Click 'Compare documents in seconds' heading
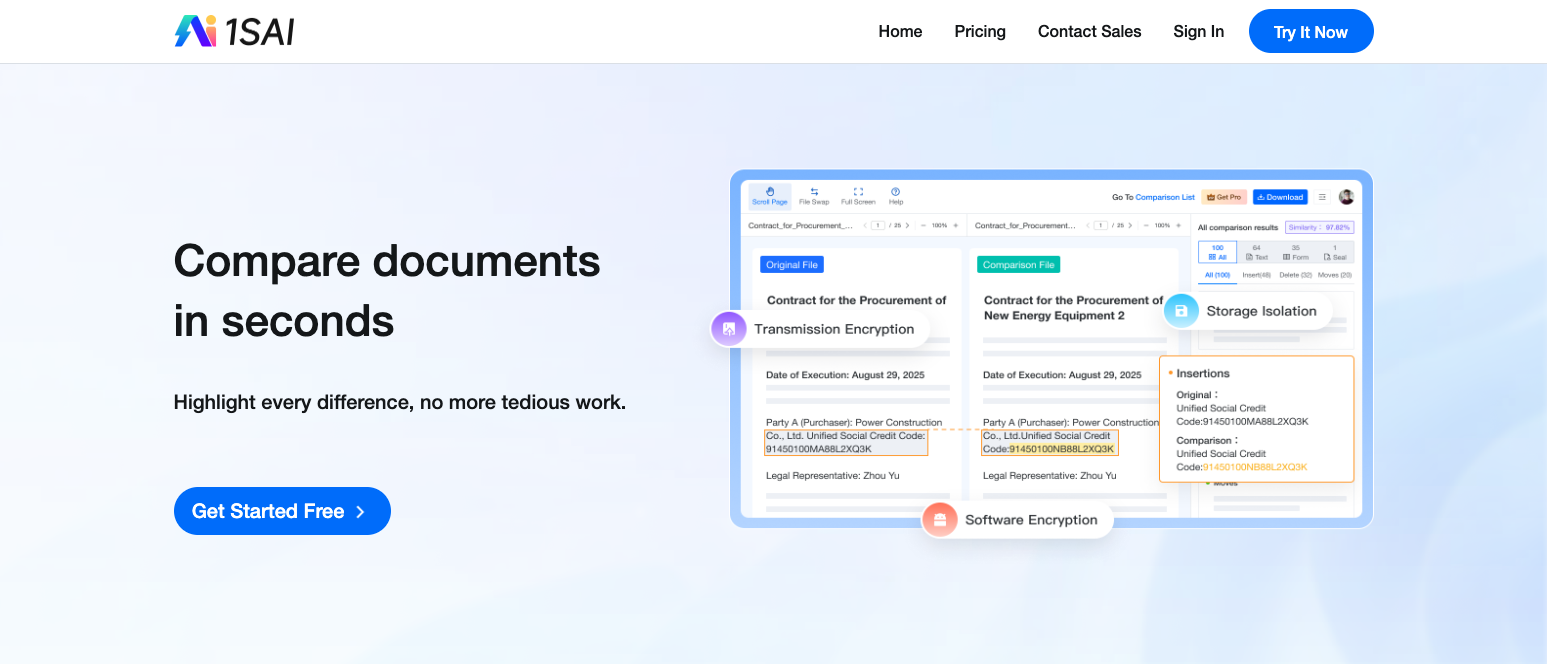Viewport: 1547px width, 665px height. pyautogui.click(x=387, y=291)
